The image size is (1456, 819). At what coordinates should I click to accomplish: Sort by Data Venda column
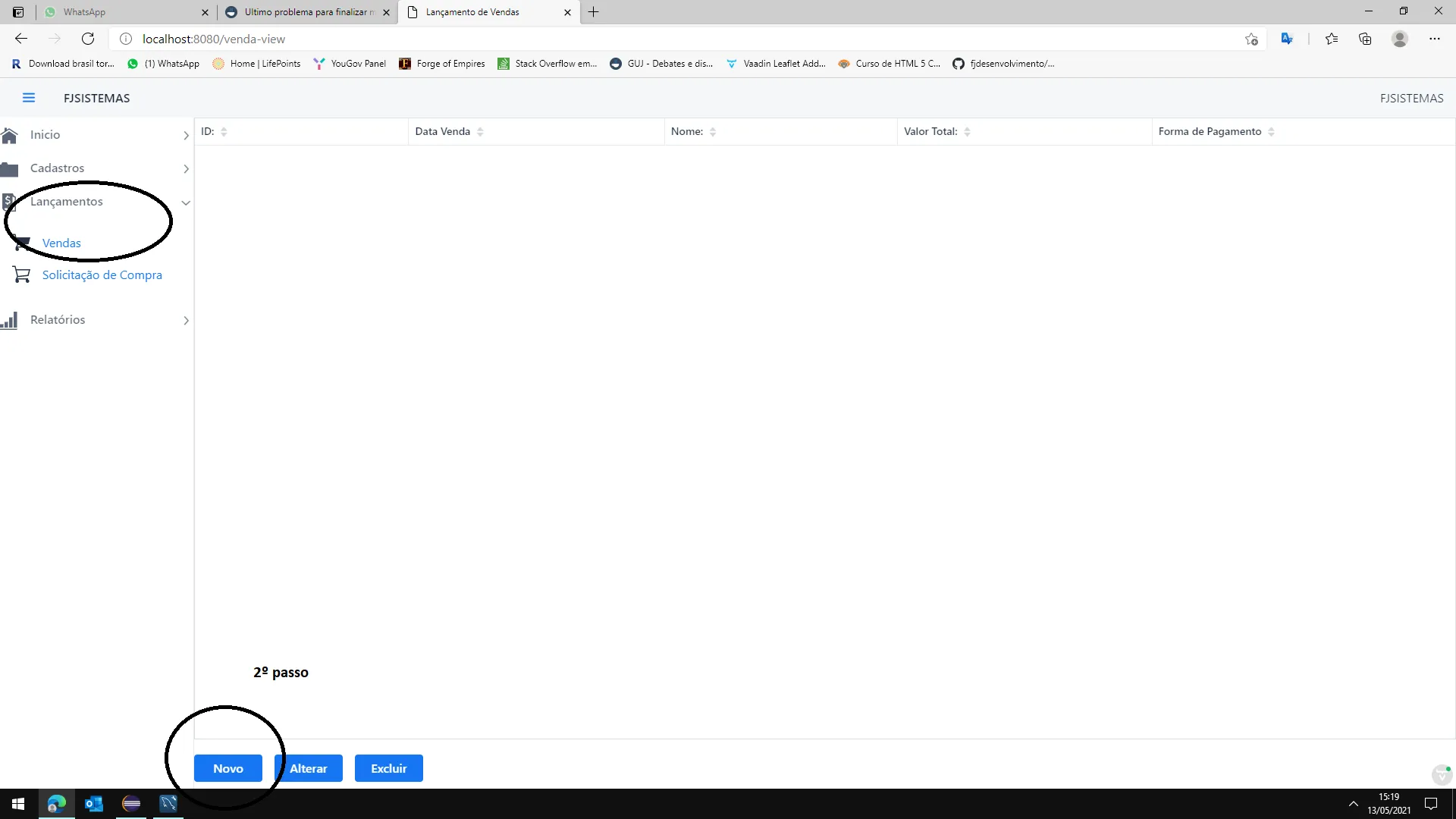[x=480, y=132]
